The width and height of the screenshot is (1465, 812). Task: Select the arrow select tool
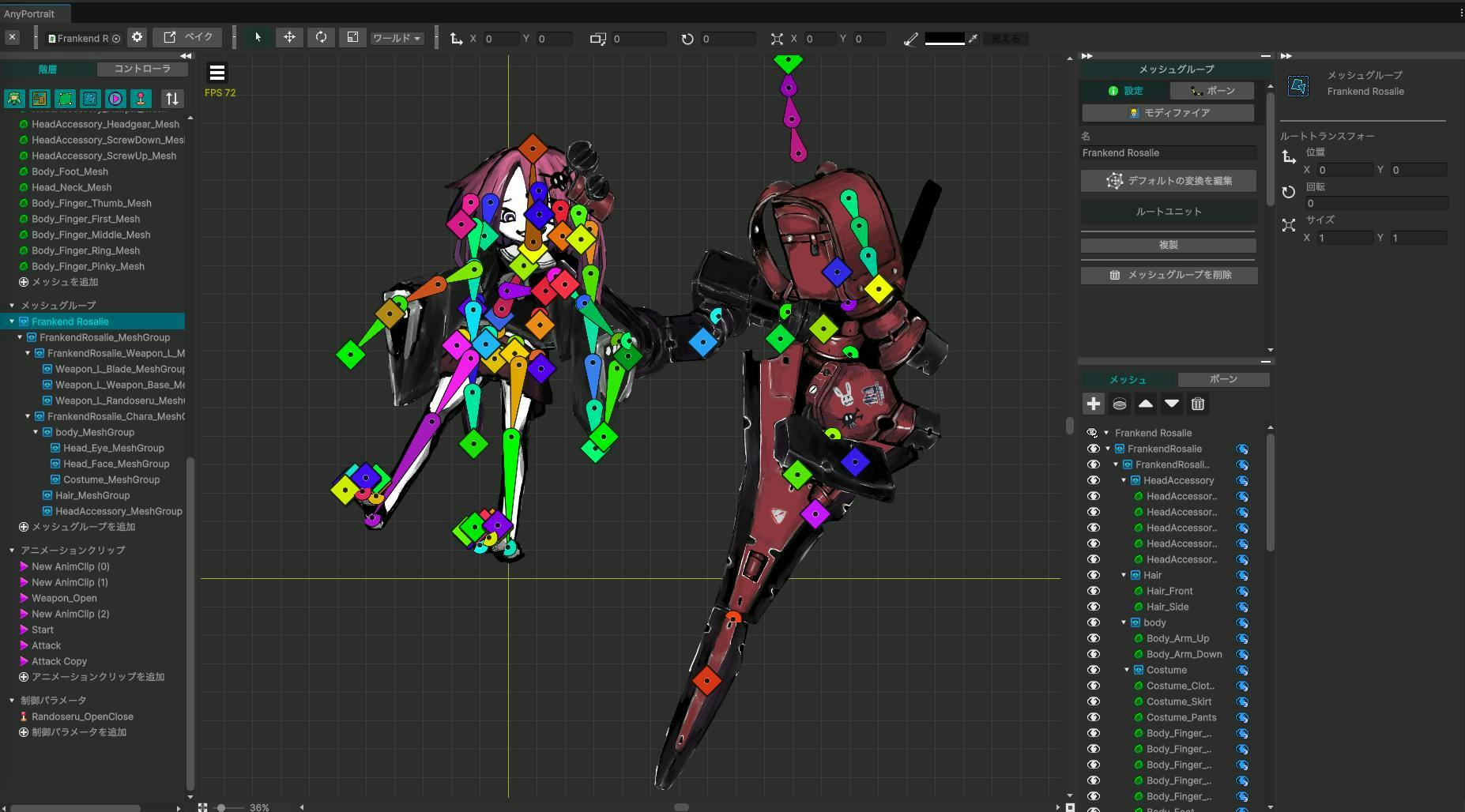[258, 38]
